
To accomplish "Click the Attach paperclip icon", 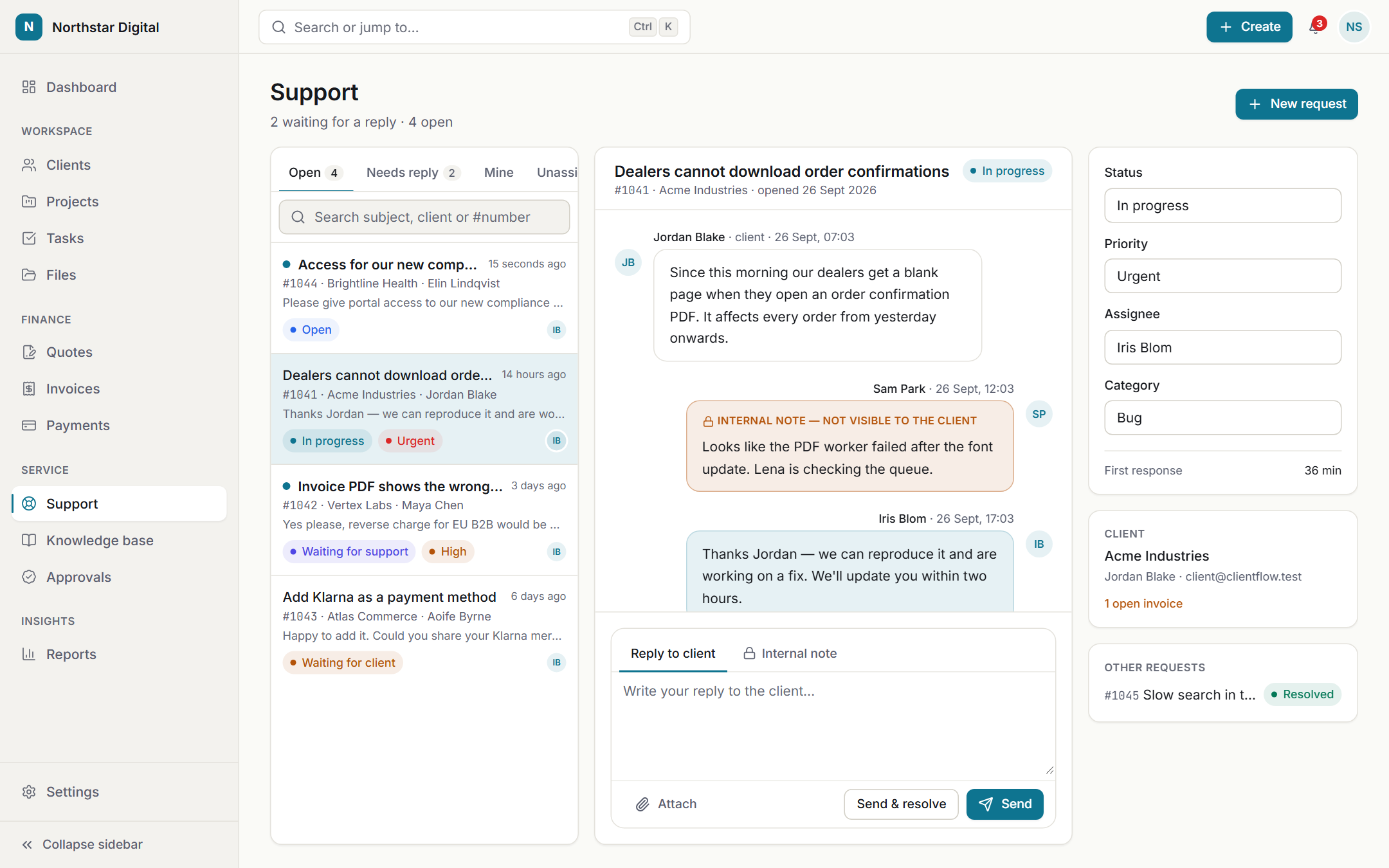I will (642, 804).
